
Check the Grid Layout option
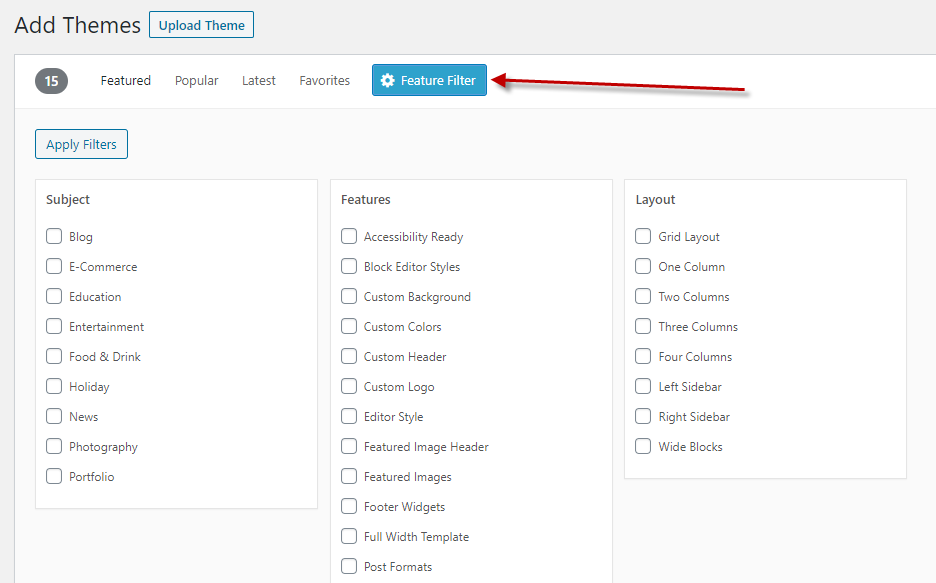pyautogui.click(x=642, y=236)
